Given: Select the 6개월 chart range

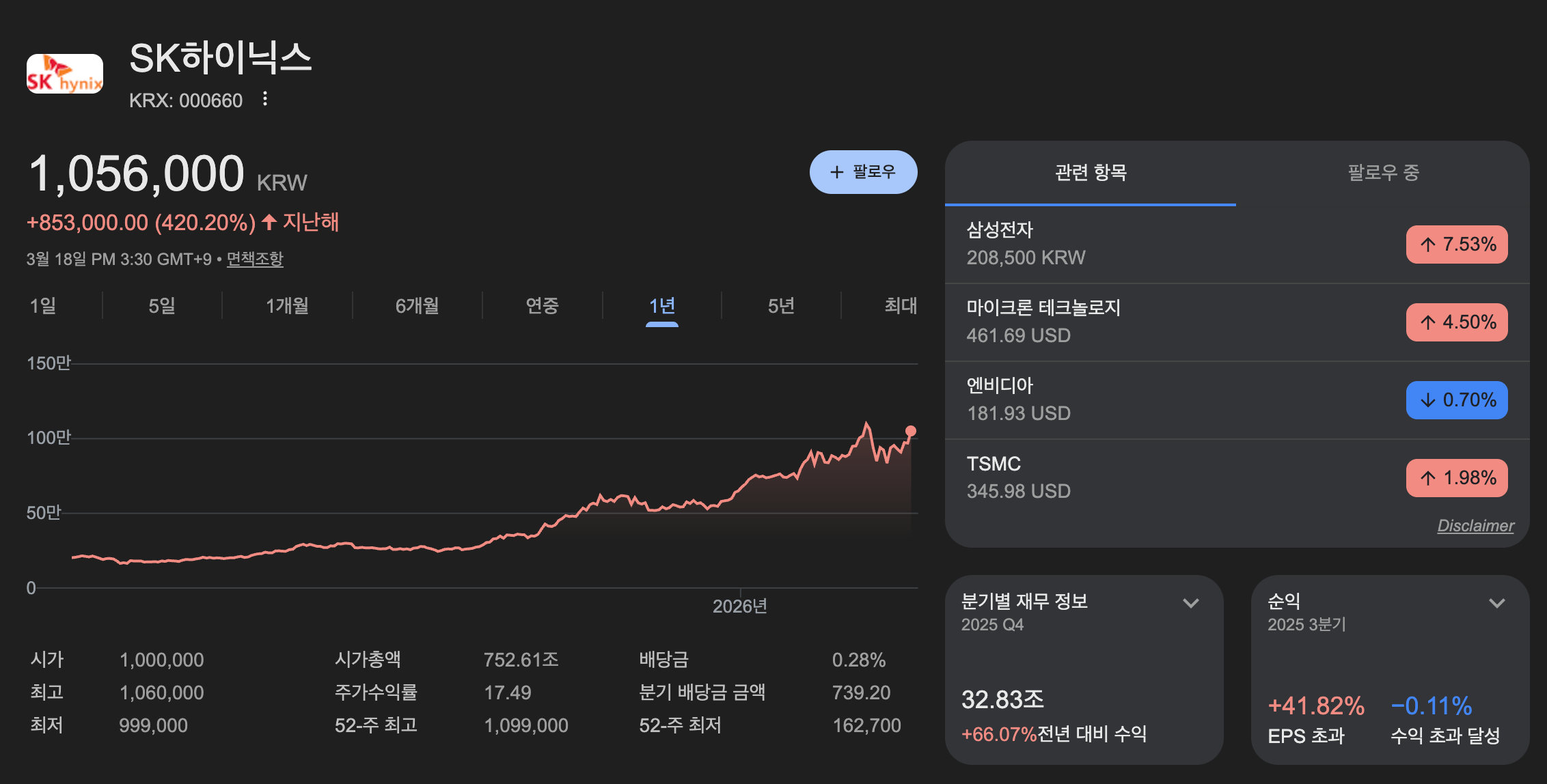Looking at the screenshot, I should (x=417, y=306).
